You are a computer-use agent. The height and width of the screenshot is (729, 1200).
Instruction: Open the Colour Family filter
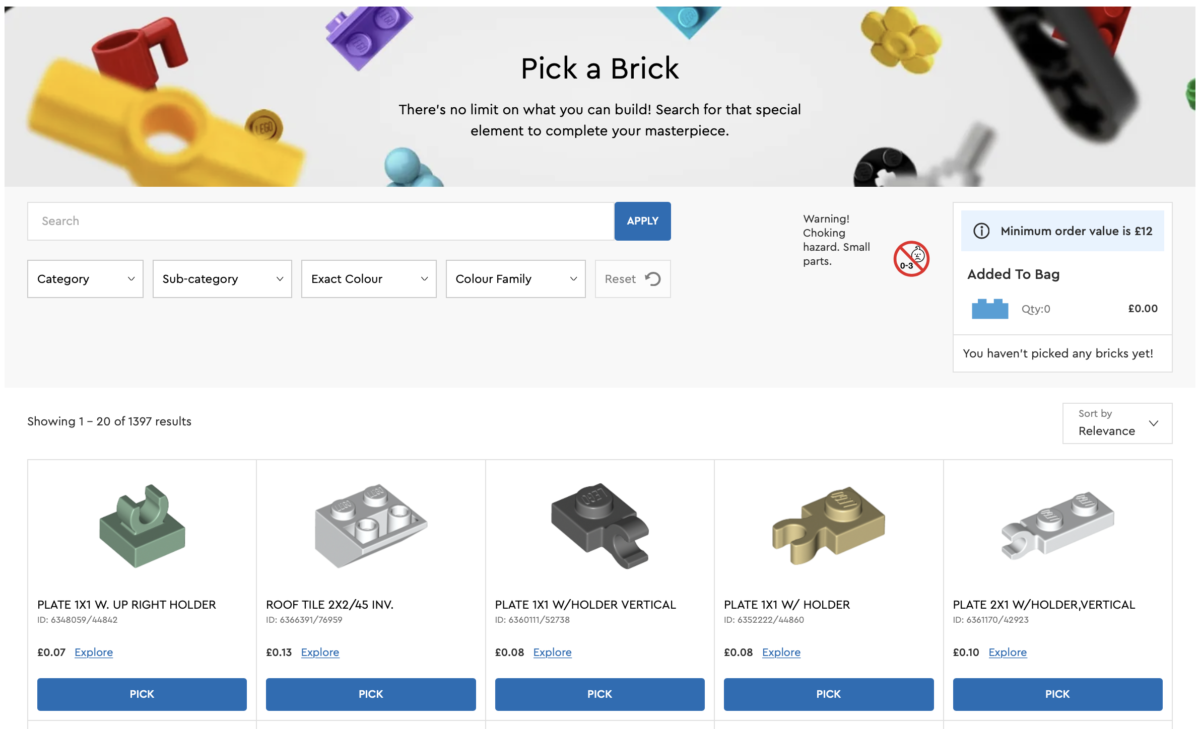point(515,279)
